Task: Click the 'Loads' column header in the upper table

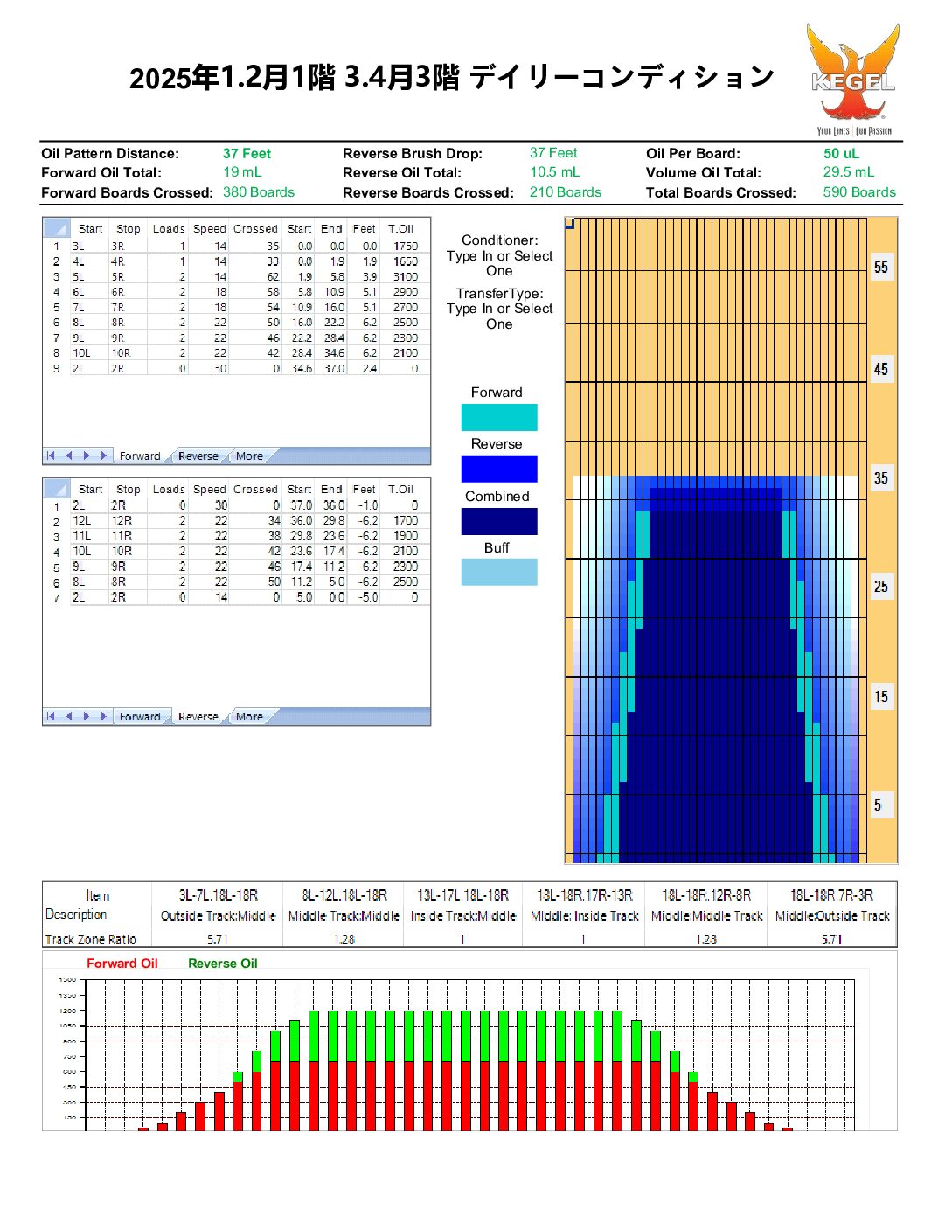Action: pyautogui.click(x=169, y=228)
